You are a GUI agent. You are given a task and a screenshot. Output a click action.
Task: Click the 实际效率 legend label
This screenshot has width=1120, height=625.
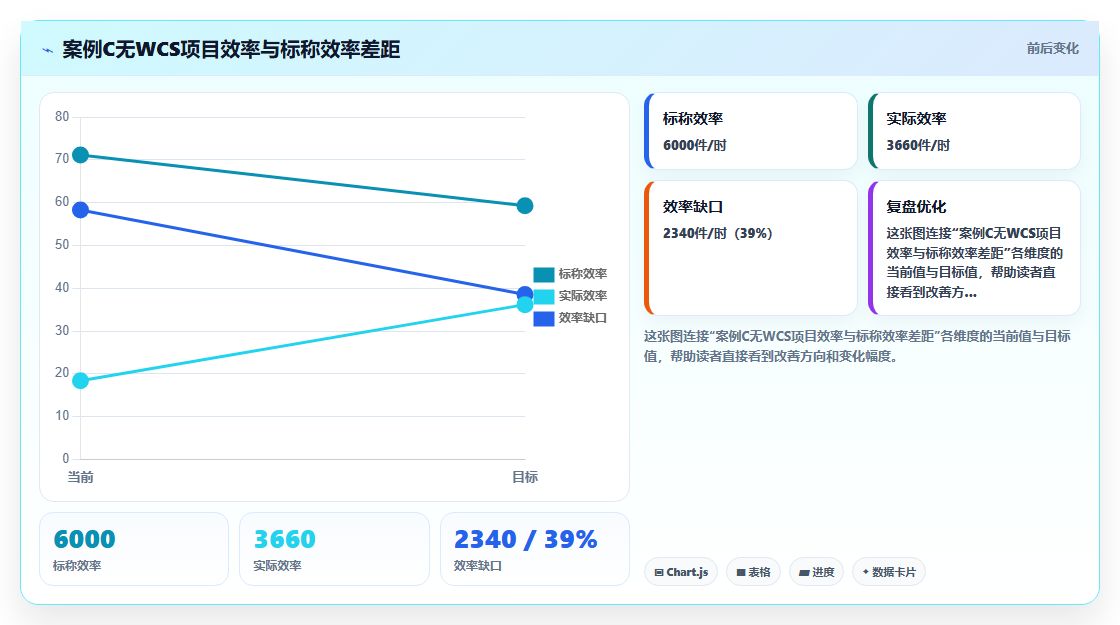(x=583, y=296)
